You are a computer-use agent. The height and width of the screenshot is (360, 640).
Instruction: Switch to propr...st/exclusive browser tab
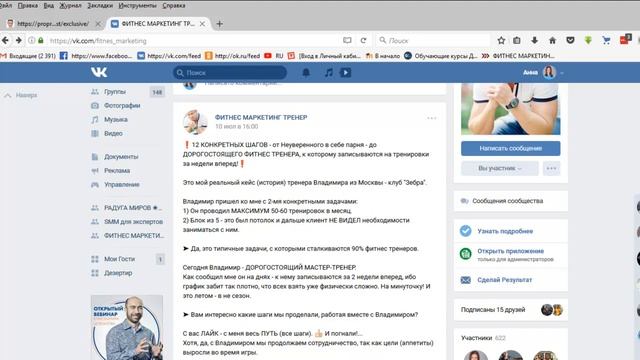click(x=53, y=24)
